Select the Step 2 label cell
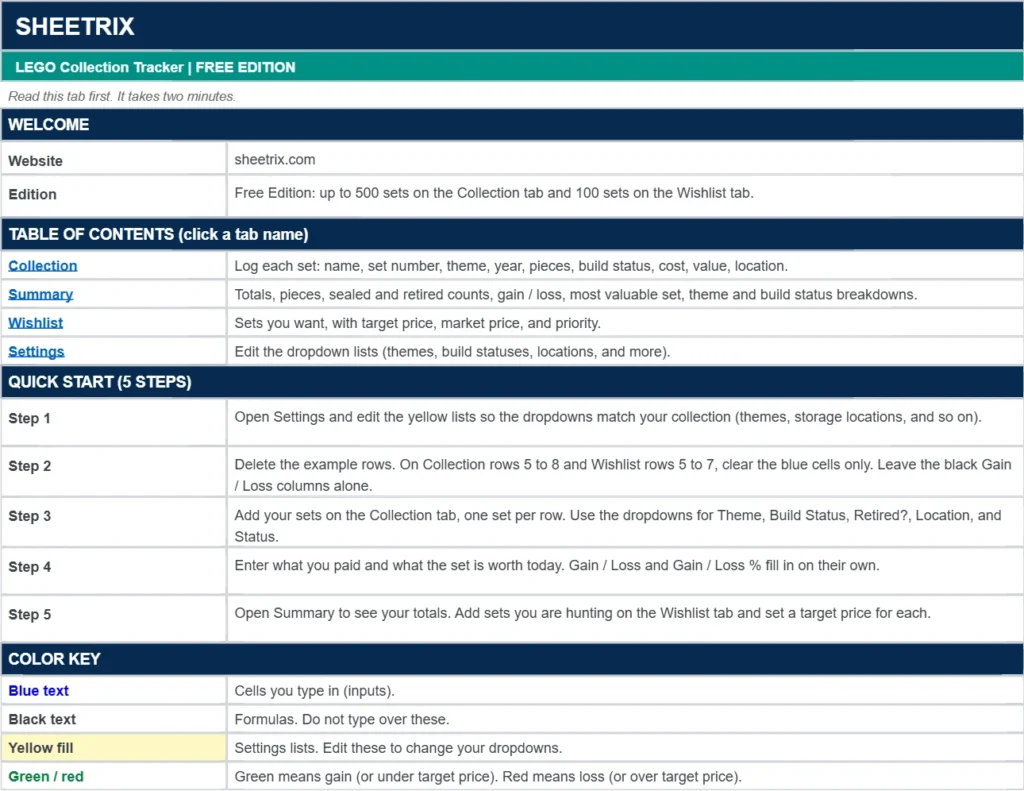 click(x=114, y=472)
